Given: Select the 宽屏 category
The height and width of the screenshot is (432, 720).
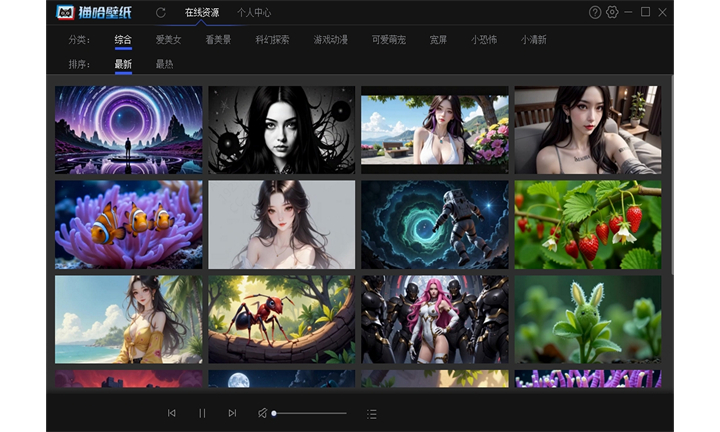Looking at the screenshot, I should (438, 40).
